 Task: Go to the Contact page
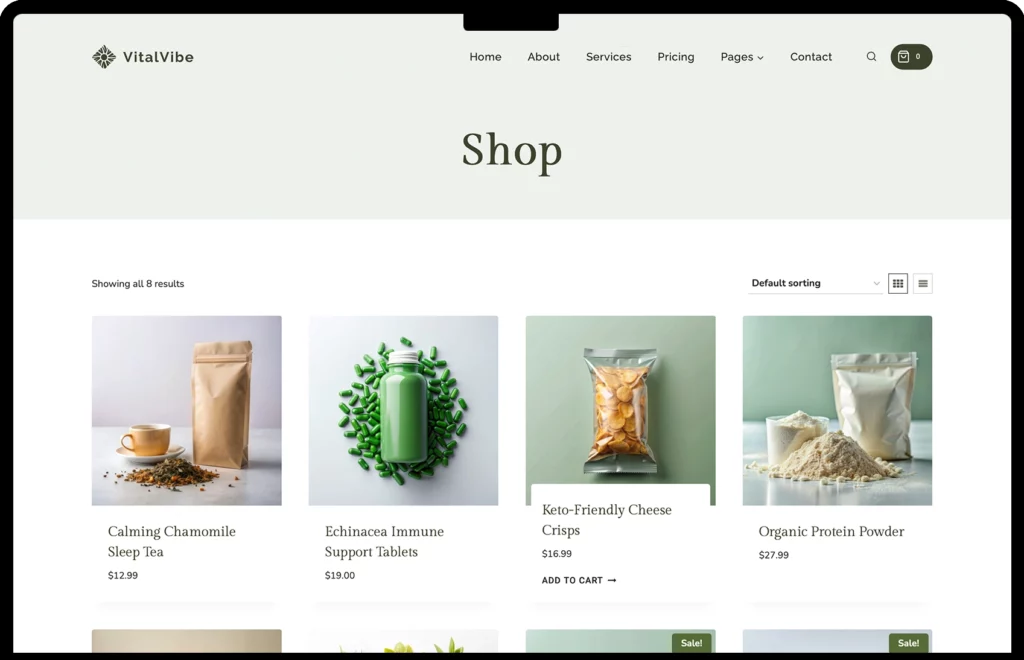click(x=811, y=57)
